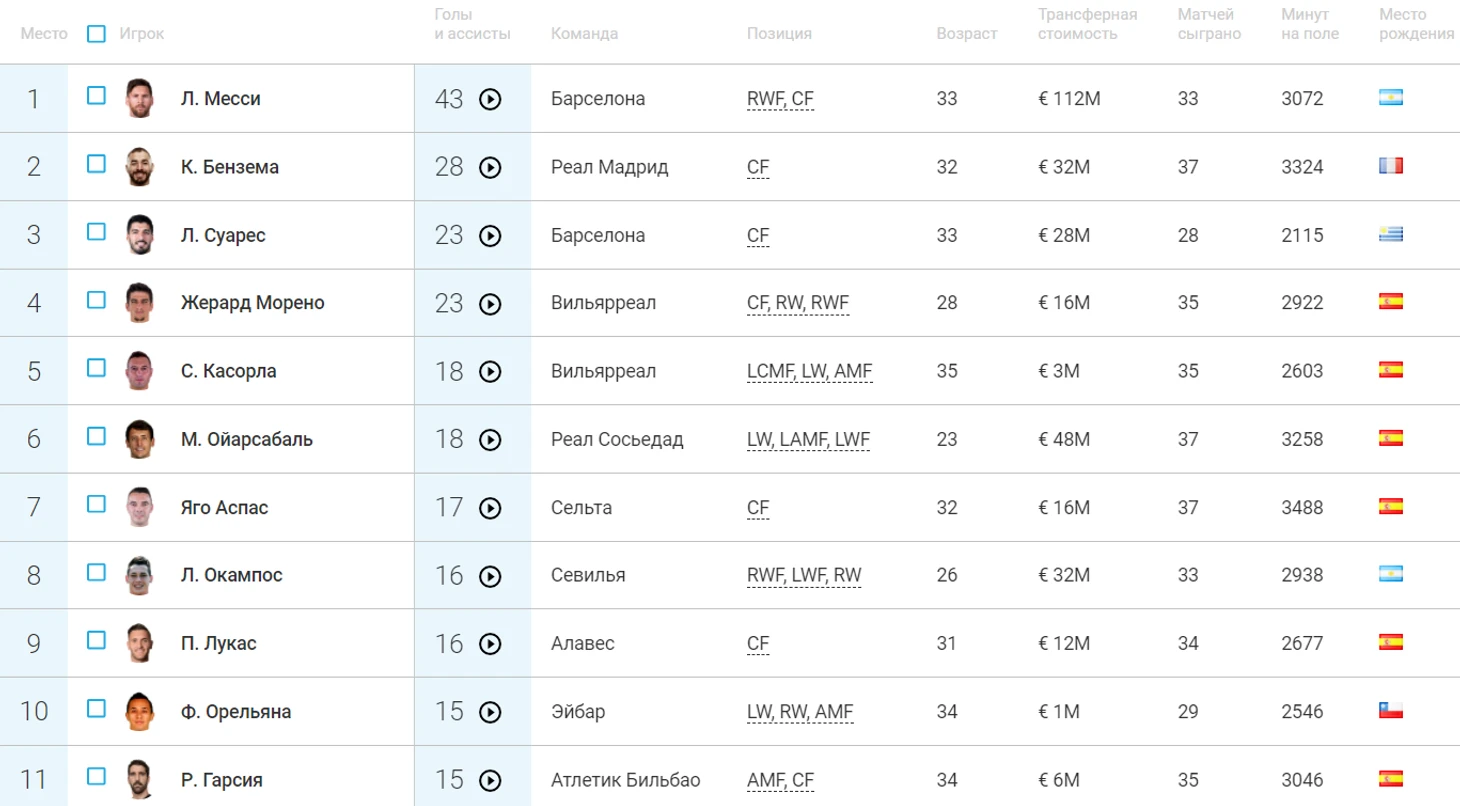Open Л. Суарес's player photo
Image resolution: width=1460 pixels, height=806 pixels.
coord(140,234)
